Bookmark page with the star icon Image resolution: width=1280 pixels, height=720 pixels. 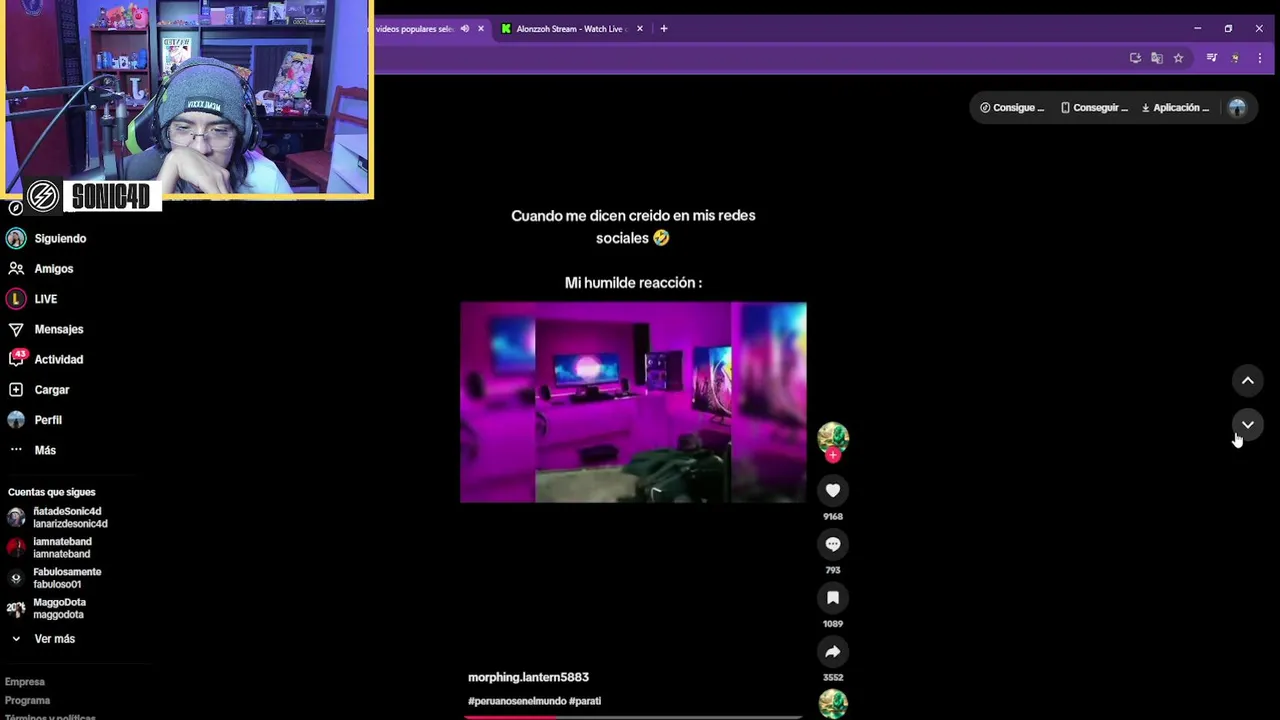click(1178, 58)
